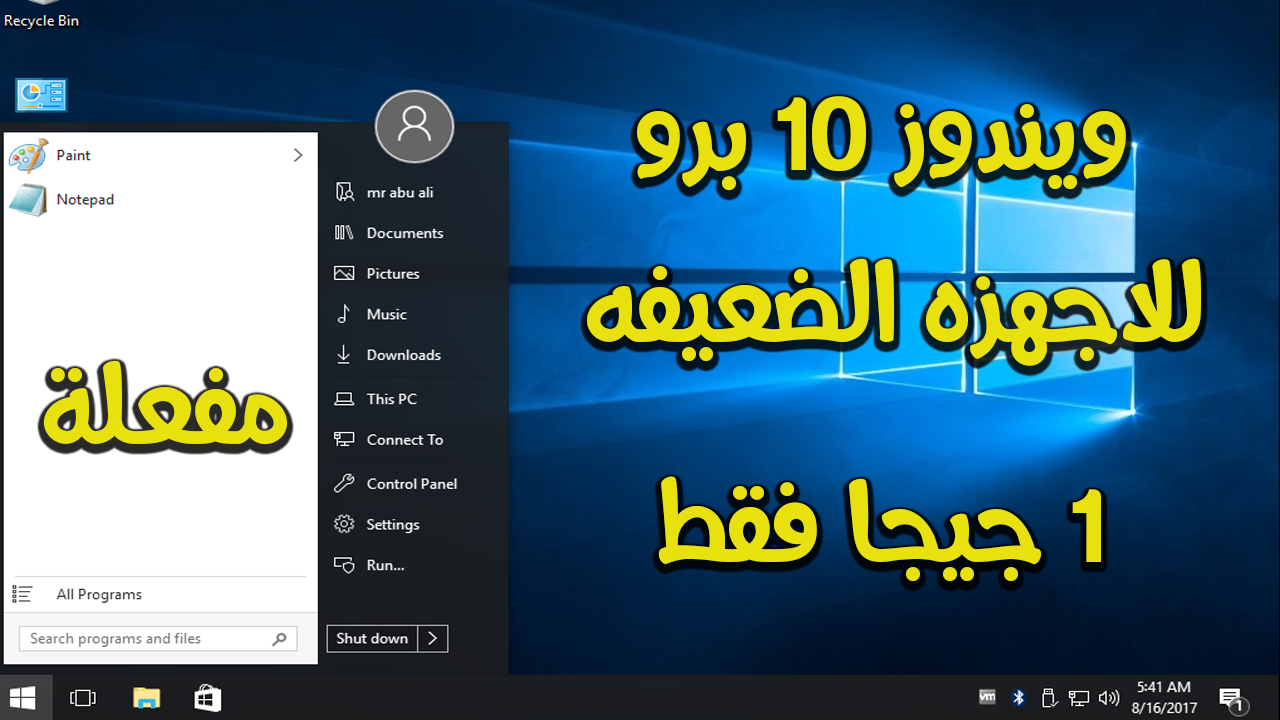Click the search magnifier icon
The height and width of the screenshot is (720, 1280).
tap(280, 639)
